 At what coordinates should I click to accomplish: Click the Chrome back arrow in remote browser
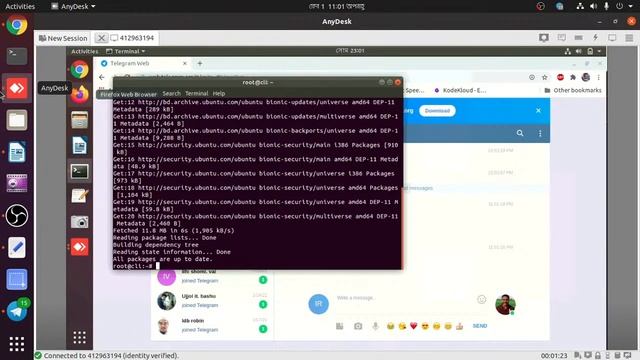(102, 77)
